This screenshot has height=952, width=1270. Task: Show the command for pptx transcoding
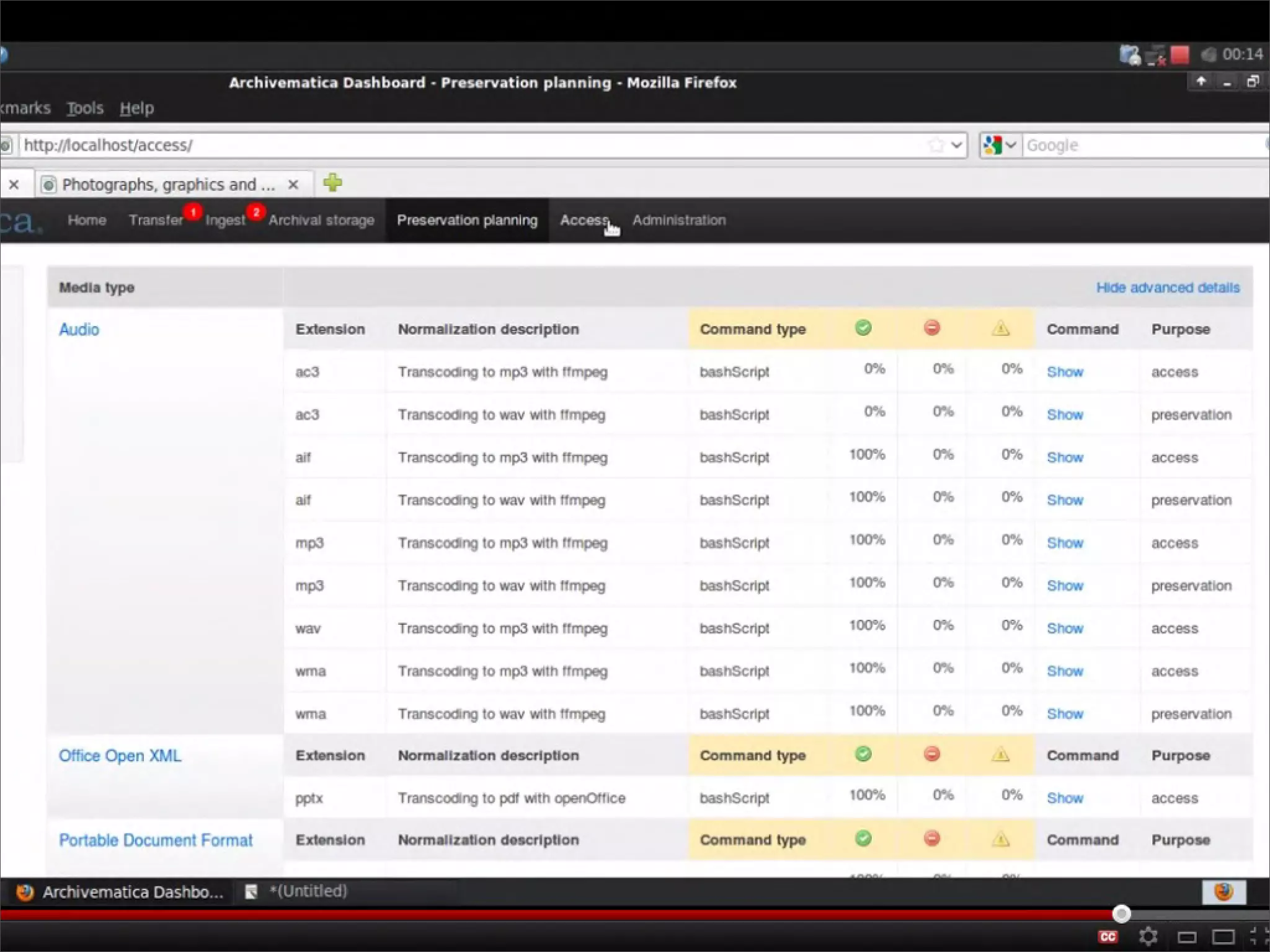click(1065, 798)
